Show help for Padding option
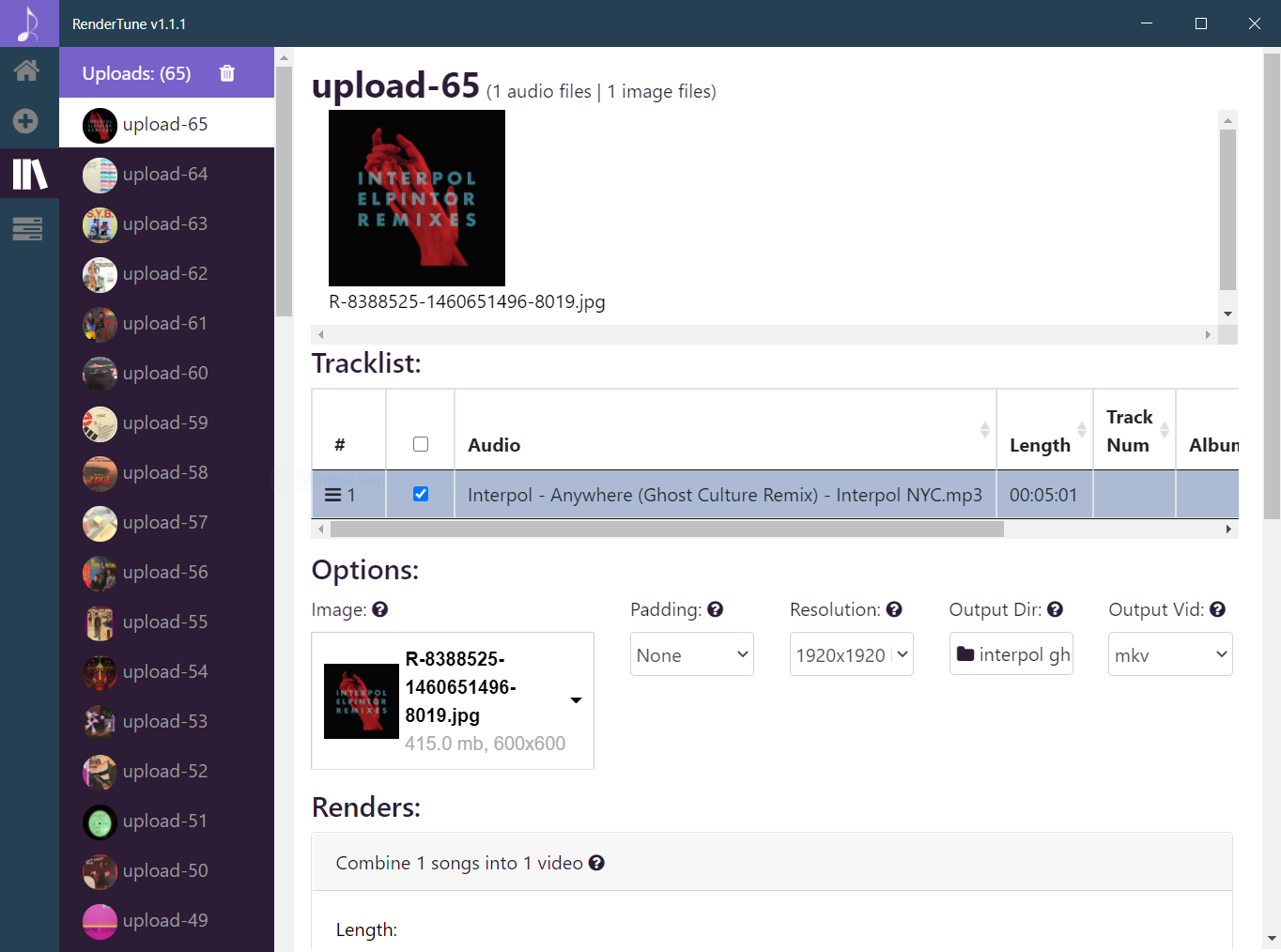The width and height of the screenshot is (1281, 952). point(716,609)
